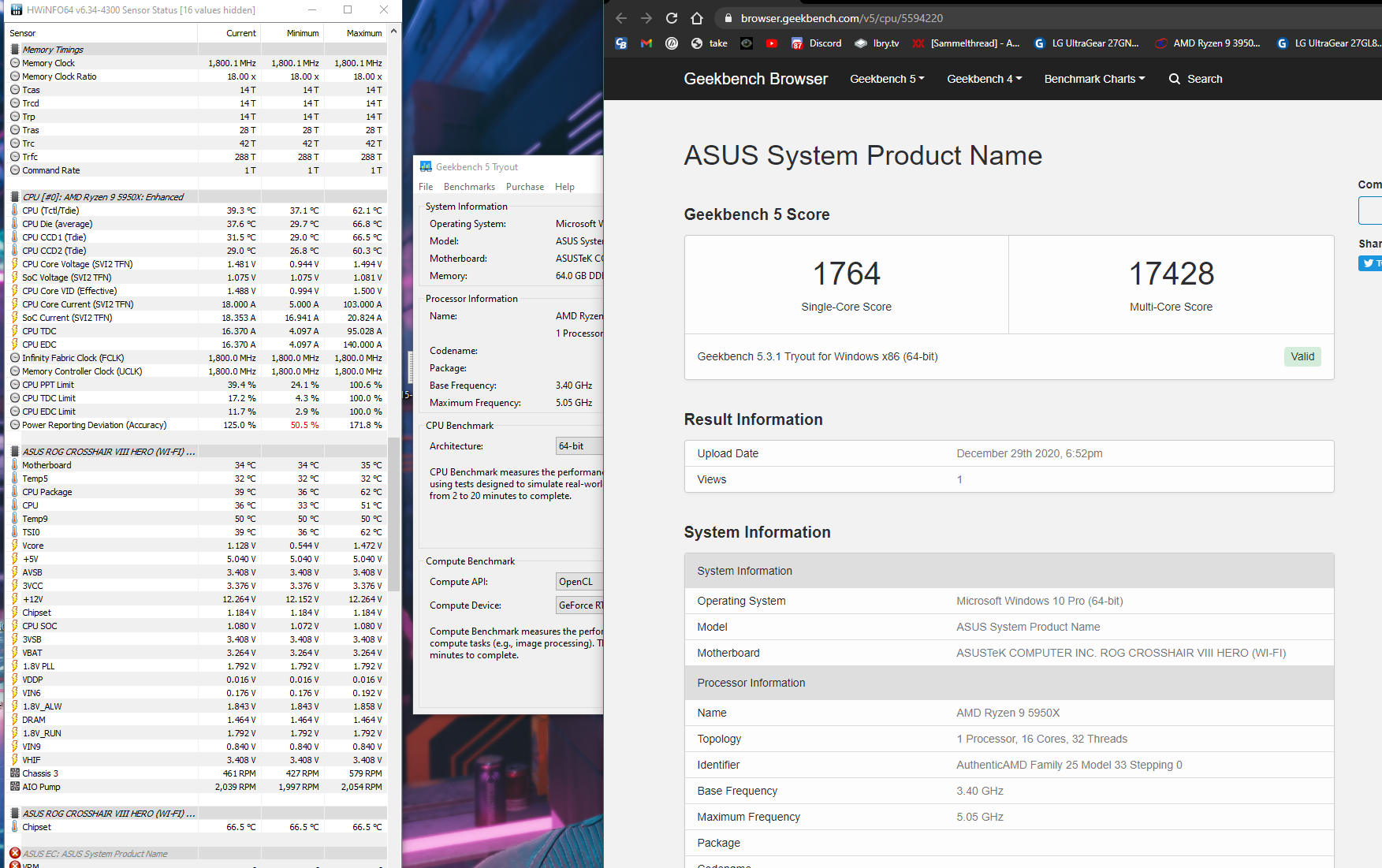Click the Minimum column header
1382x868 pixels.
coord(292,33)
